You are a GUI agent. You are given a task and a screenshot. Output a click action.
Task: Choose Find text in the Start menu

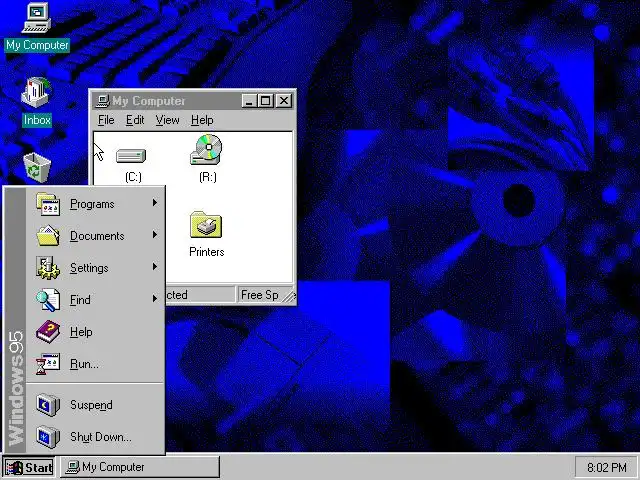[80, 300]
